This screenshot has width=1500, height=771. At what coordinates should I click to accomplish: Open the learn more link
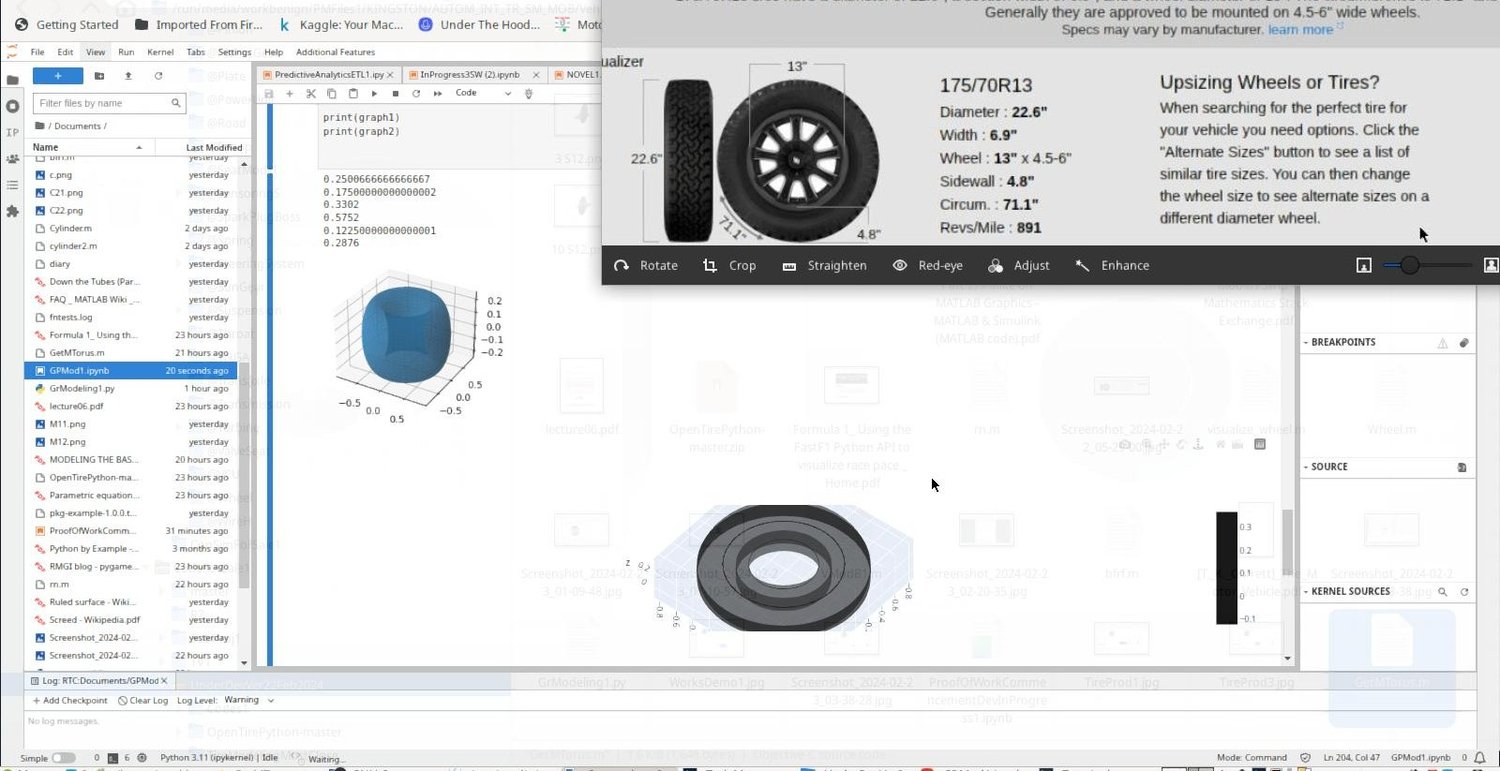coord(1301,30)
